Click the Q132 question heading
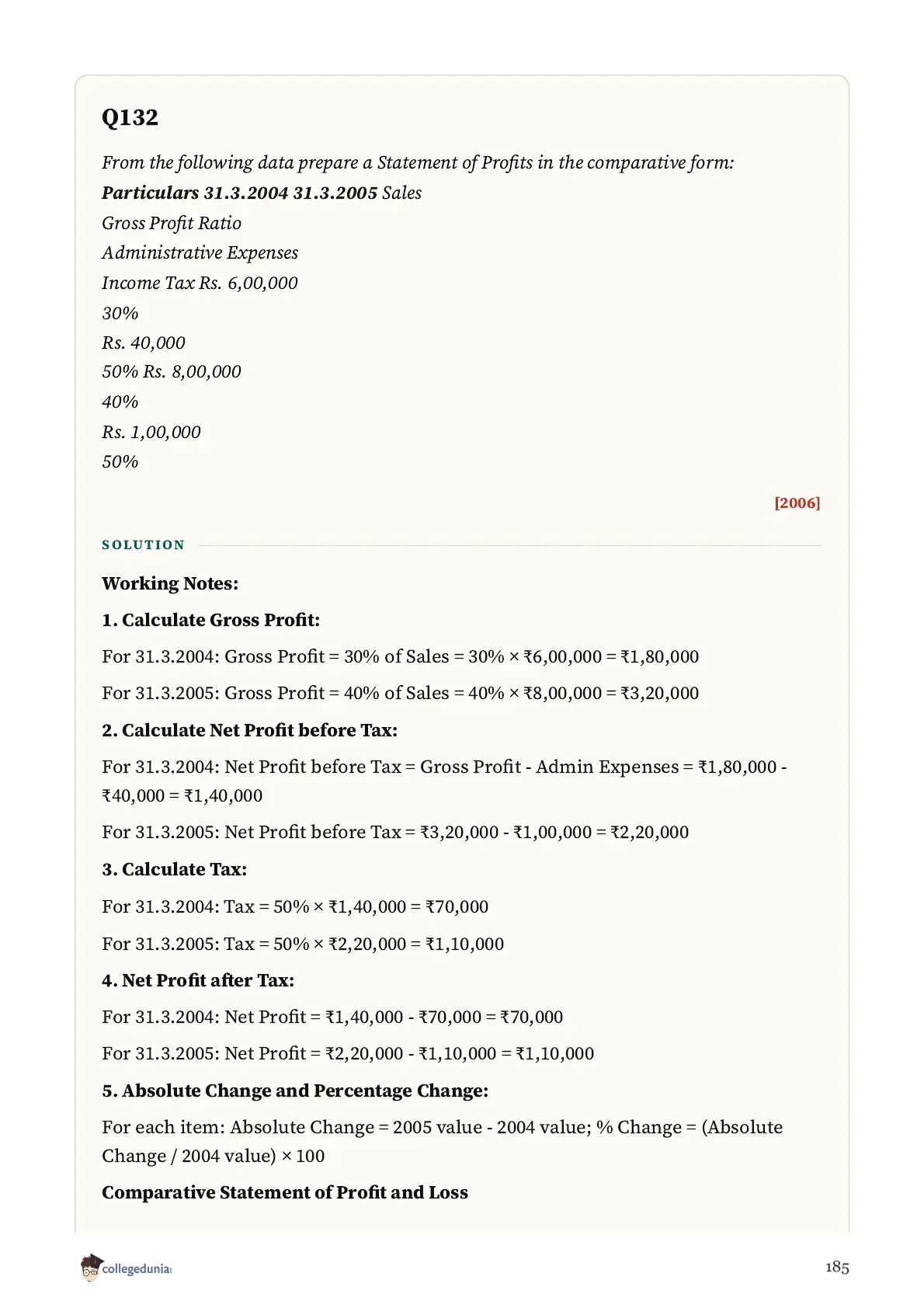The height and width of the screenshot is (1308, 924). coord(130,117)
